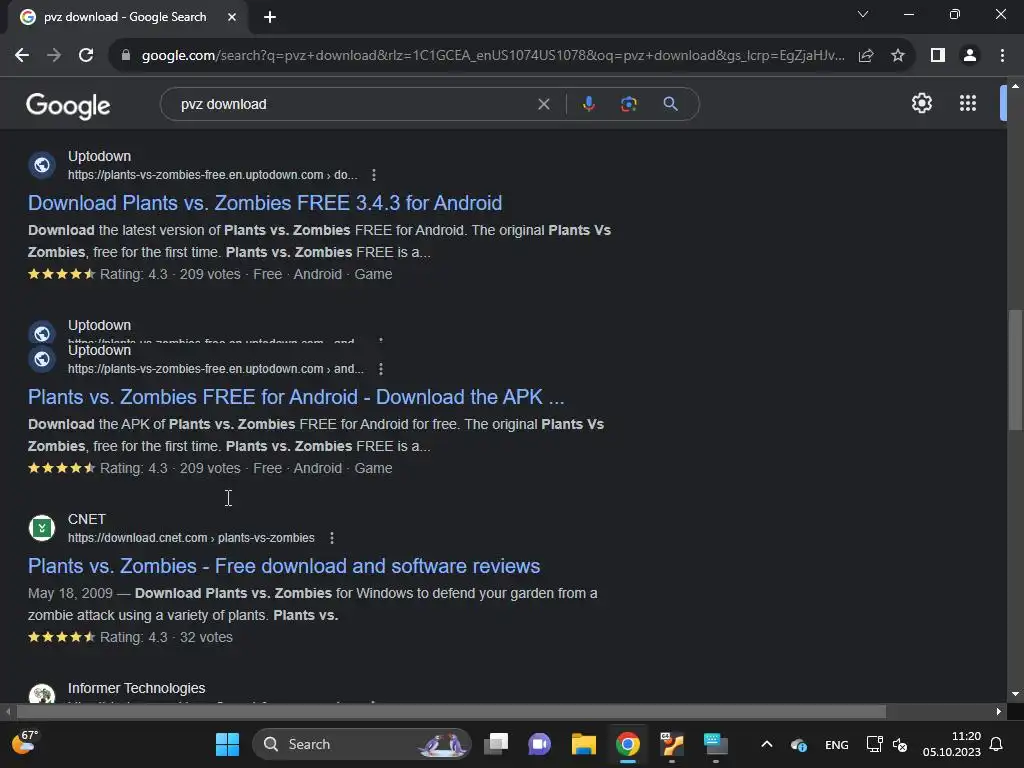Open CNET Plants vs. Zombies free download link

tap(284, 566)
